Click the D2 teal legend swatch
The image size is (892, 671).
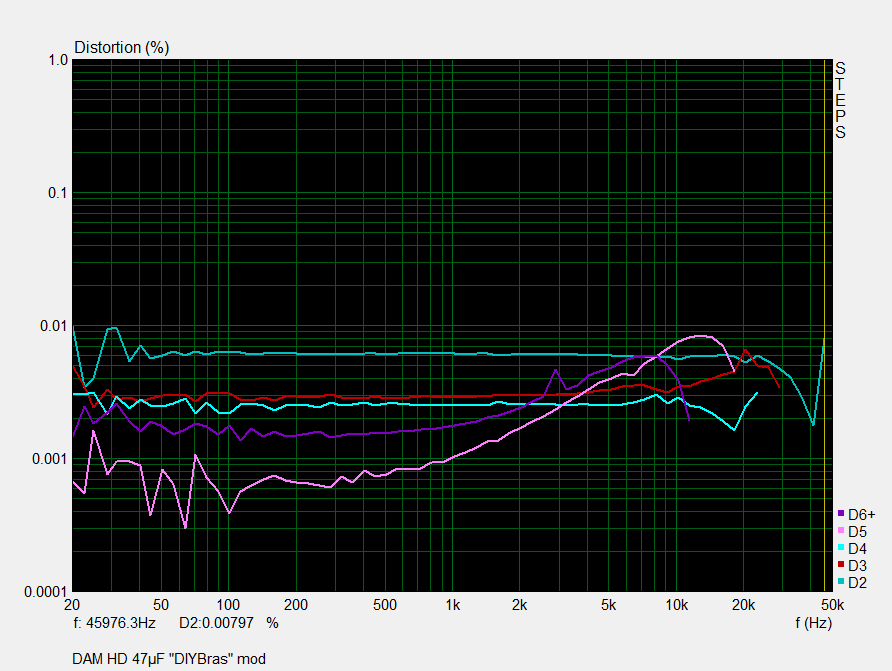tap(841, 582)
